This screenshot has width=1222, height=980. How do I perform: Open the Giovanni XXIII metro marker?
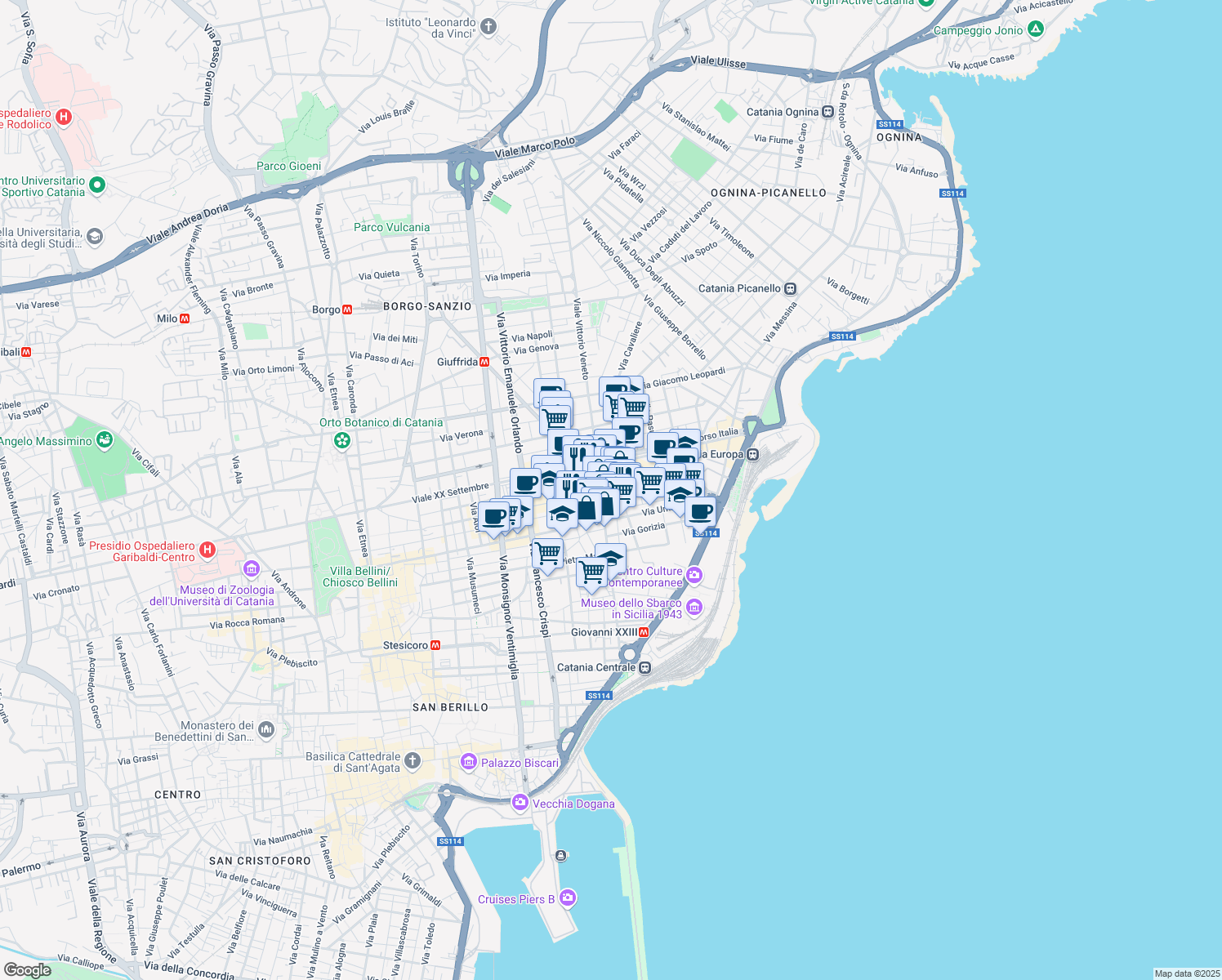click(x=644, y=631)
